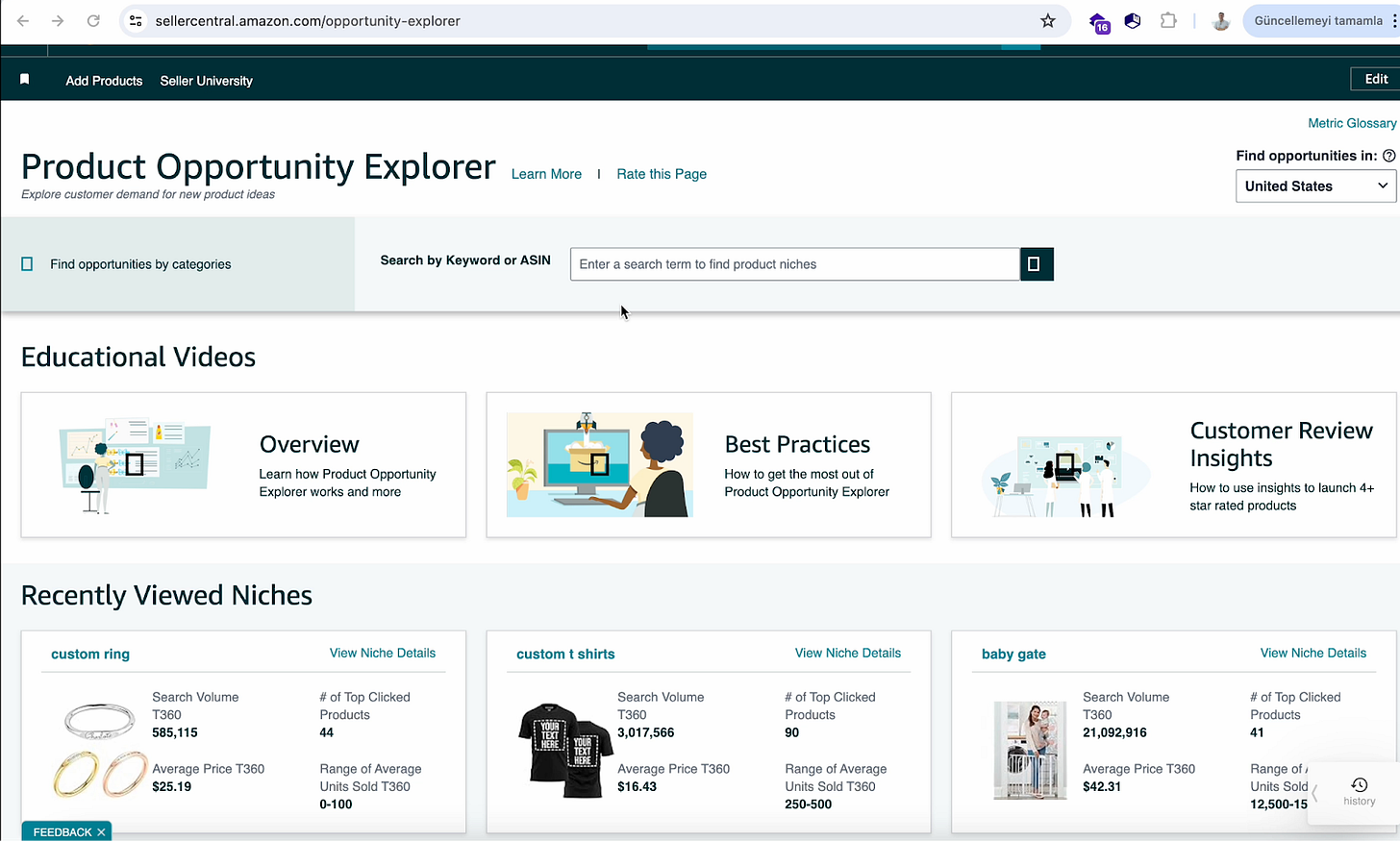Open site information icon in address bar
This screenshot has height=841, width=1400.
136,20
